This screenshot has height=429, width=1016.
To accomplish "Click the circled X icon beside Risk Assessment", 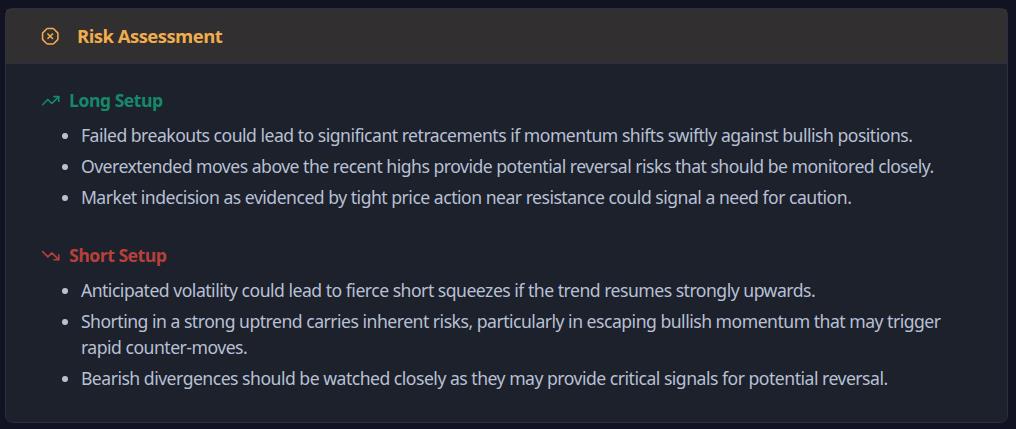I will (x=50, y=37).
